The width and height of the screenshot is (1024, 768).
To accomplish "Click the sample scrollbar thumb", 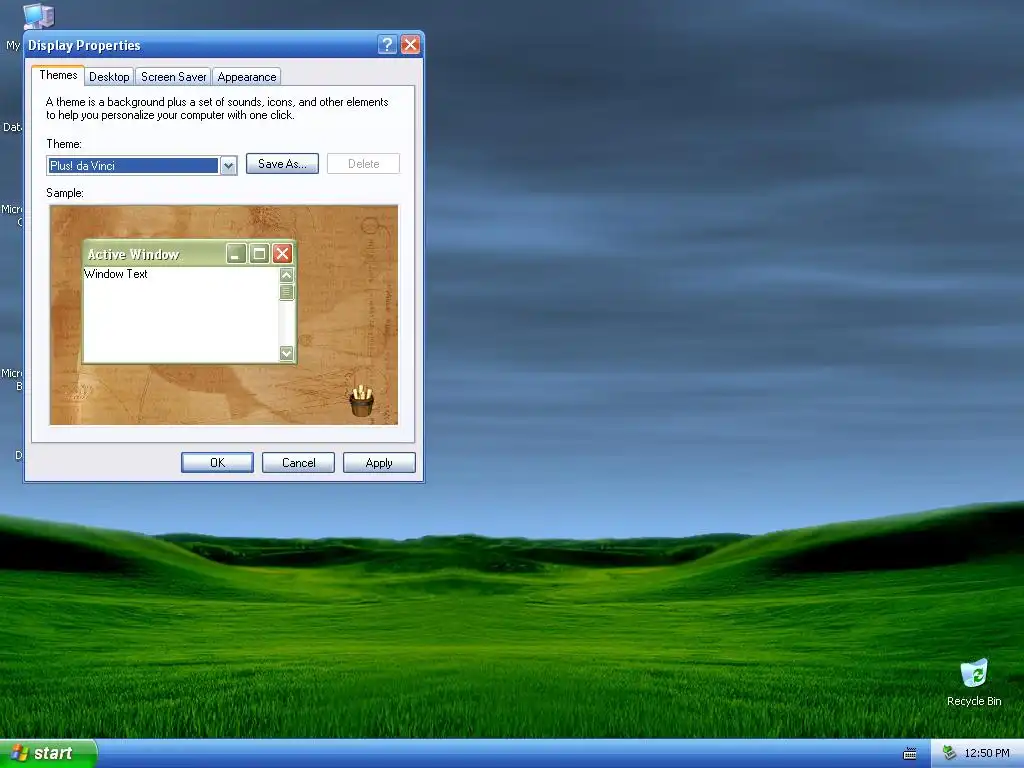I will coord(286,292).
